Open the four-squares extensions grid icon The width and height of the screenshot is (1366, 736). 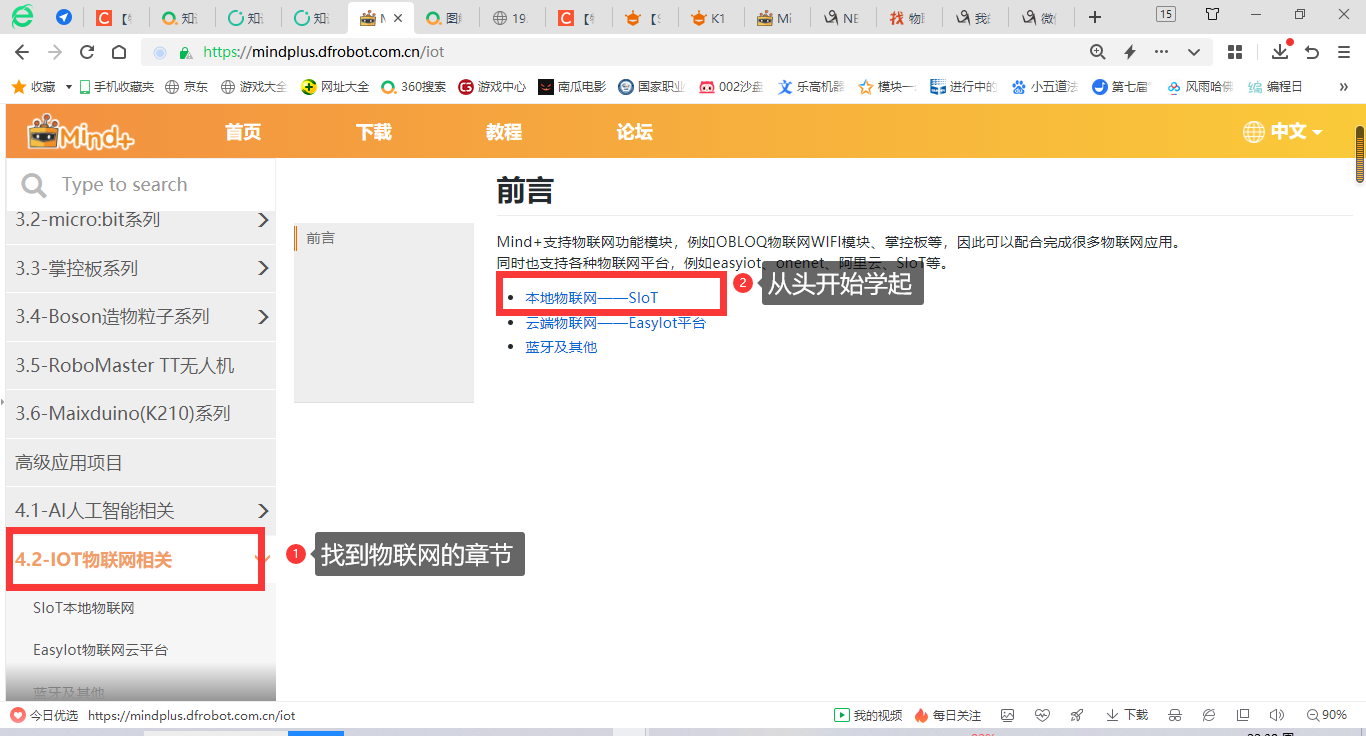(x=1235, y=52)
